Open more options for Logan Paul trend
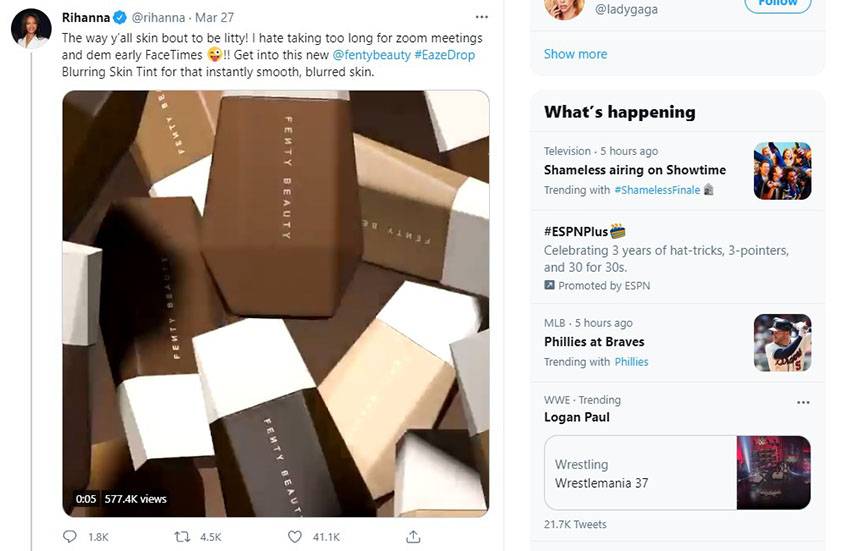 803,402
